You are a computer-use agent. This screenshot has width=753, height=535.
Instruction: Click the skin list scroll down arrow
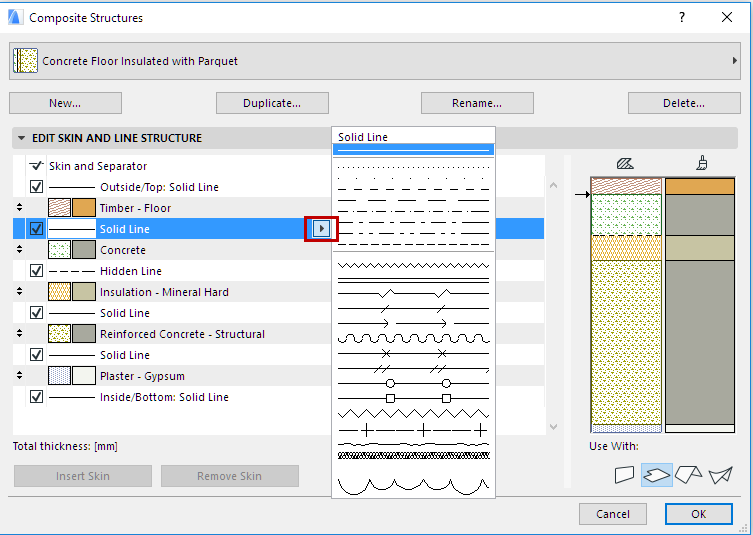(553, 426)
